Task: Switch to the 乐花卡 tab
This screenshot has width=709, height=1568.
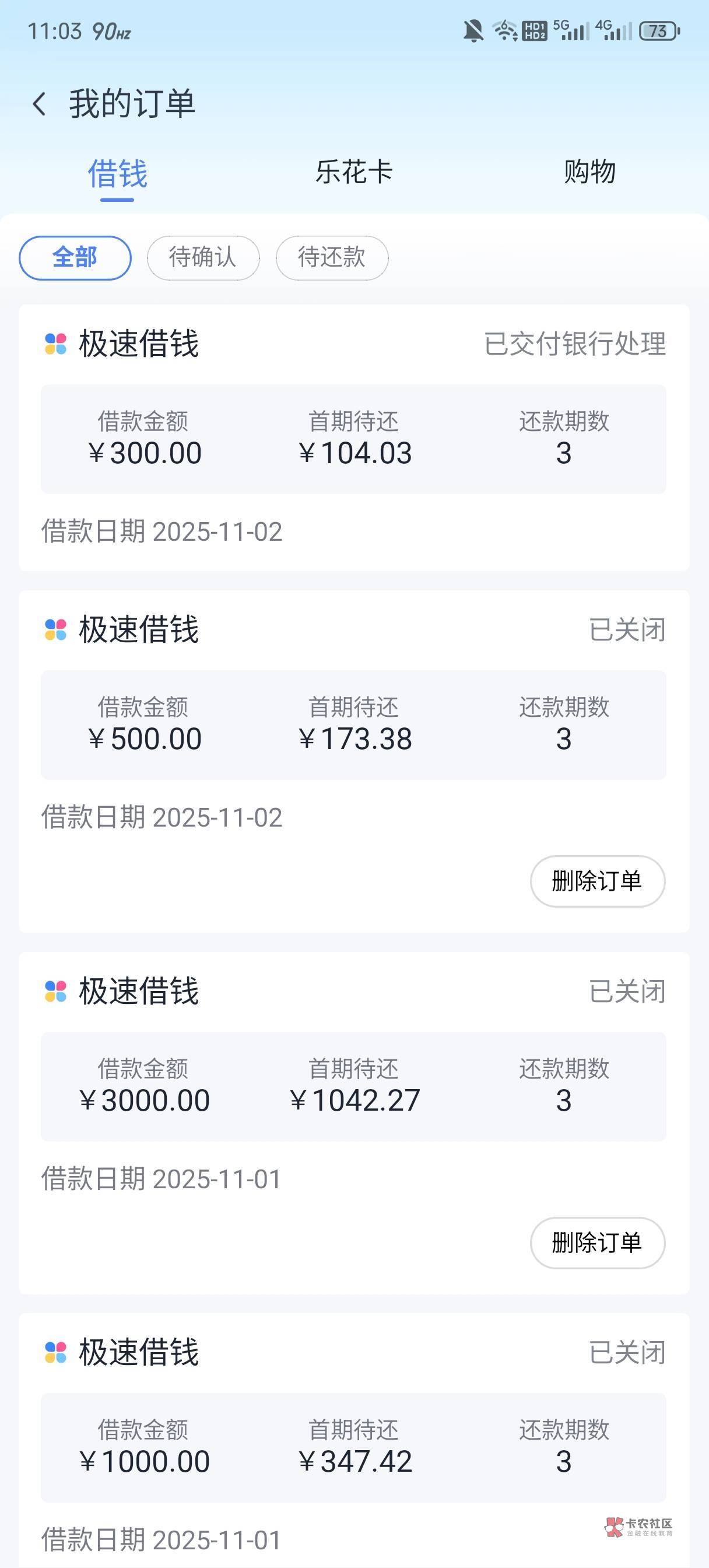Action: tap(353, 171)
